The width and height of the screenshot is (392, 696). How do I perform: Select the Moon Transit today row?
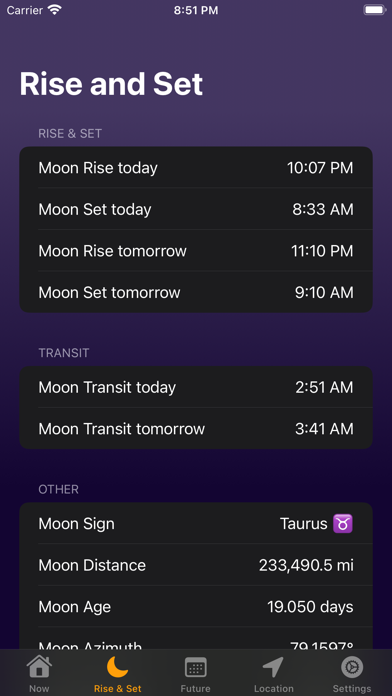coord(196,387)
